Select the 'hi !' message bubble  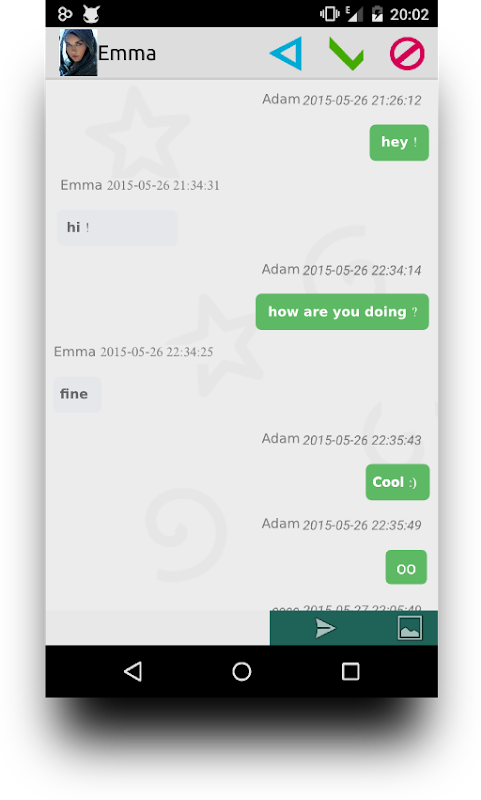117,228
